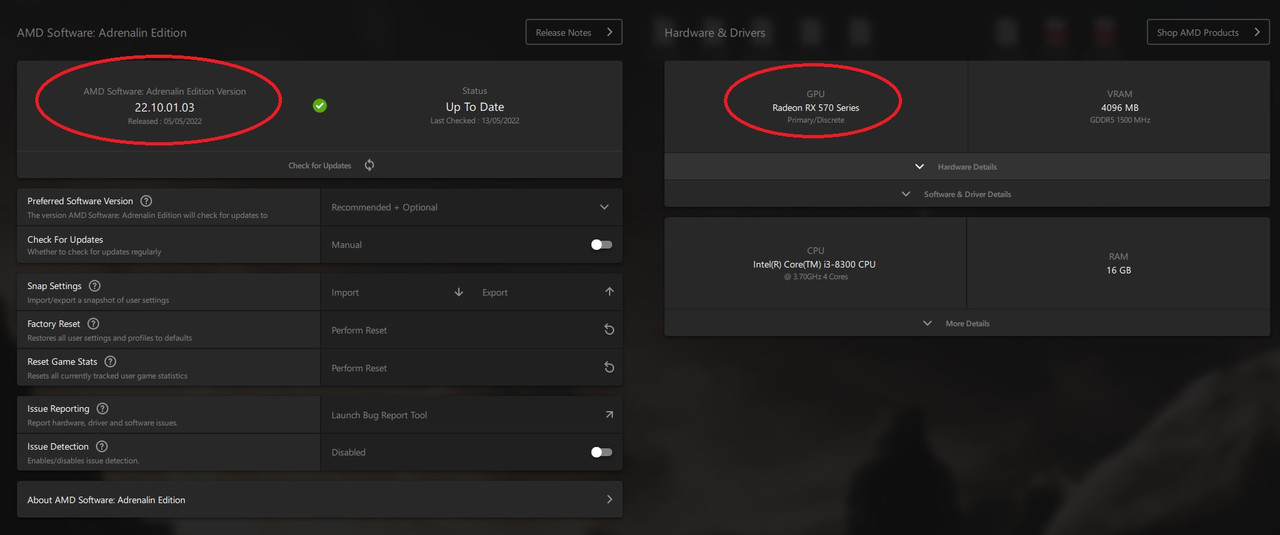Click the Export label in Snap Settings
This screenshot has height=535, width=1280.
point(495,293)
